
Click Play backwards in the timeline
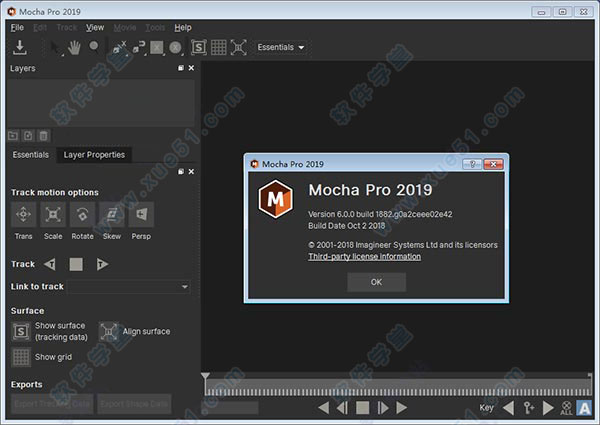pyautogui.click(x=324, y=408)
